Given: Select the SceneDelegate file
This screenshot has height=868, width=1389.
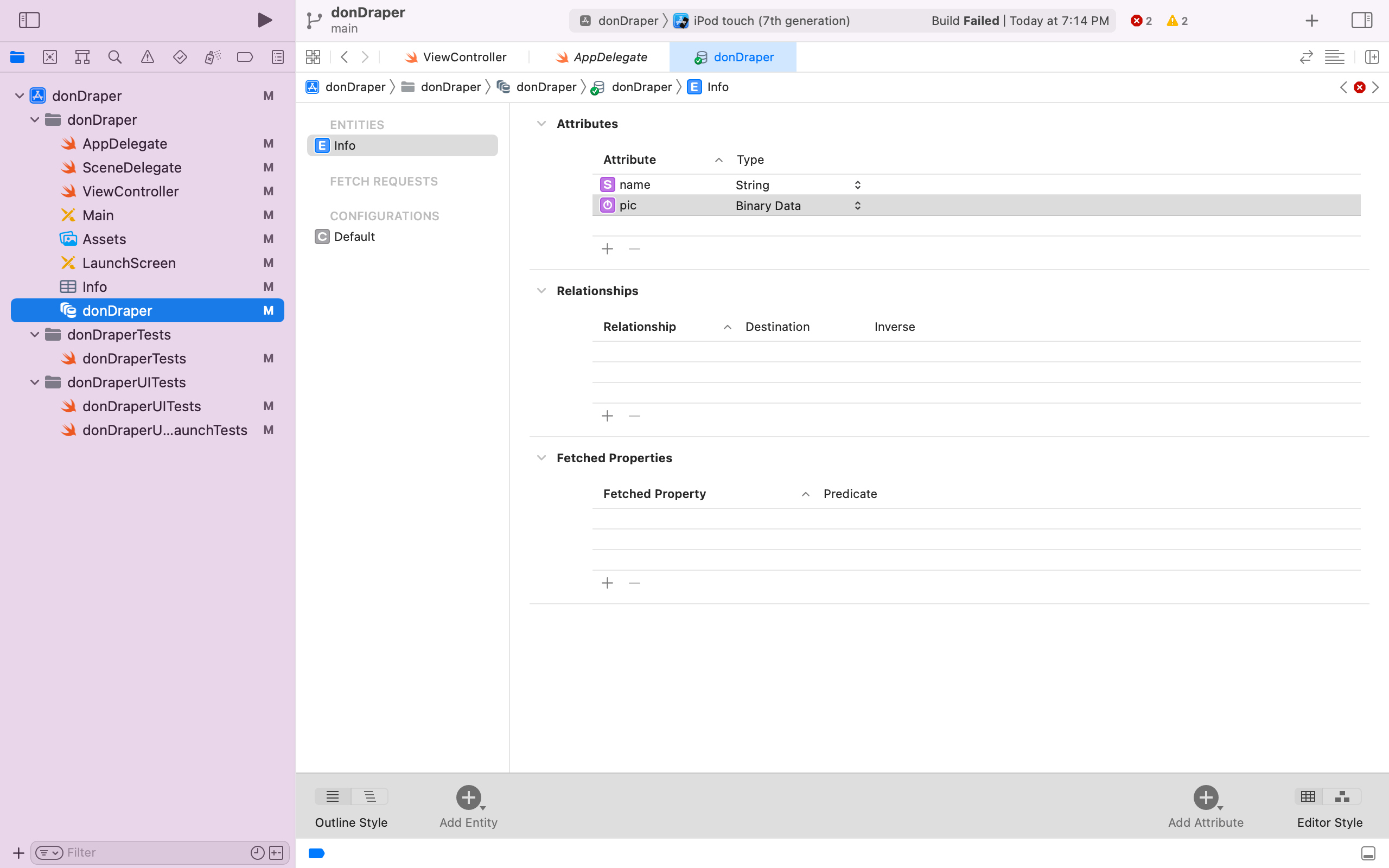Looking at the screenshot, I should point(131,168).
